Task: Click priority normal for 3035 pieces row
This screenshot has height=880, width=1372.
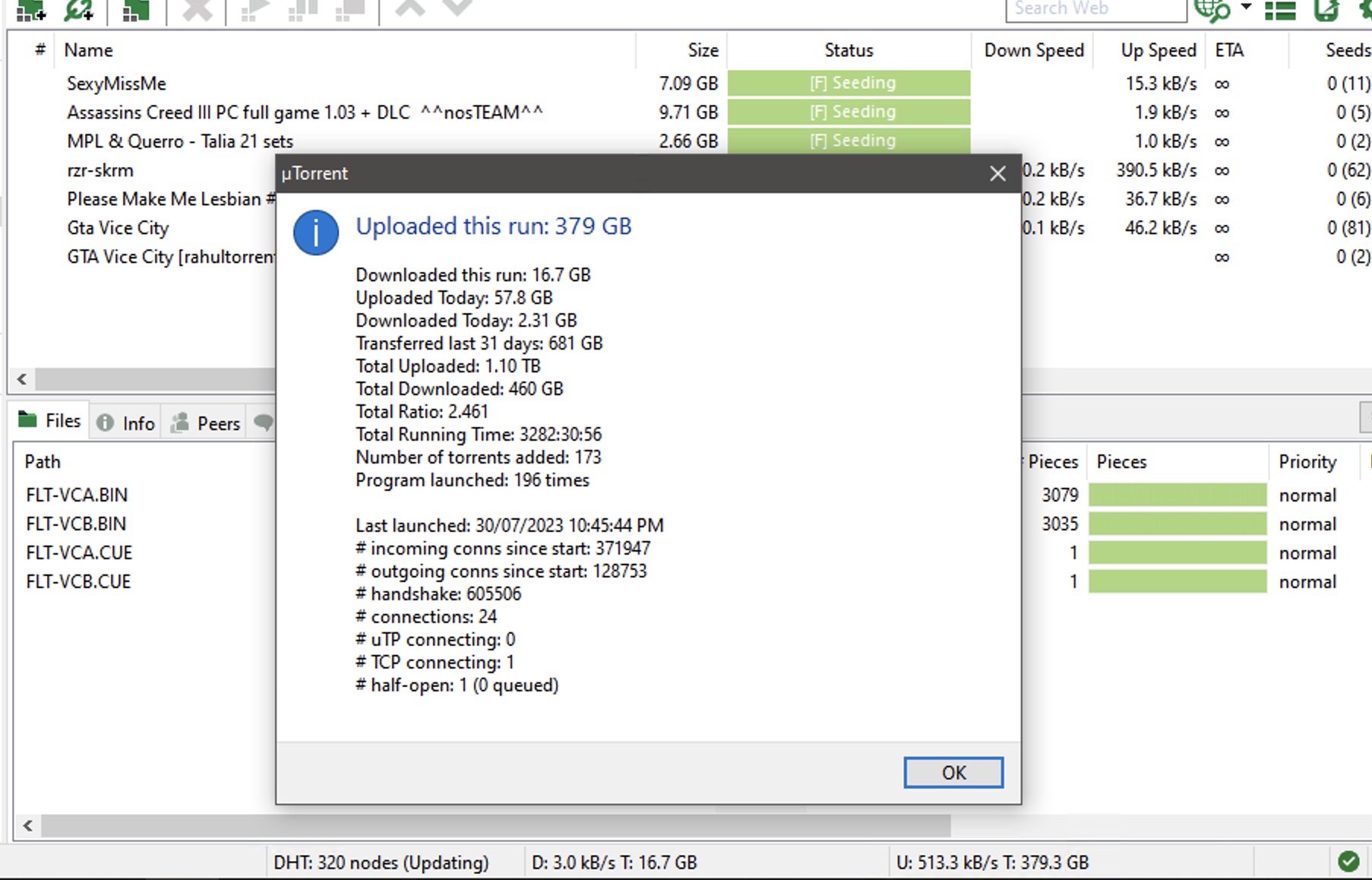Action: [1307, 524]
